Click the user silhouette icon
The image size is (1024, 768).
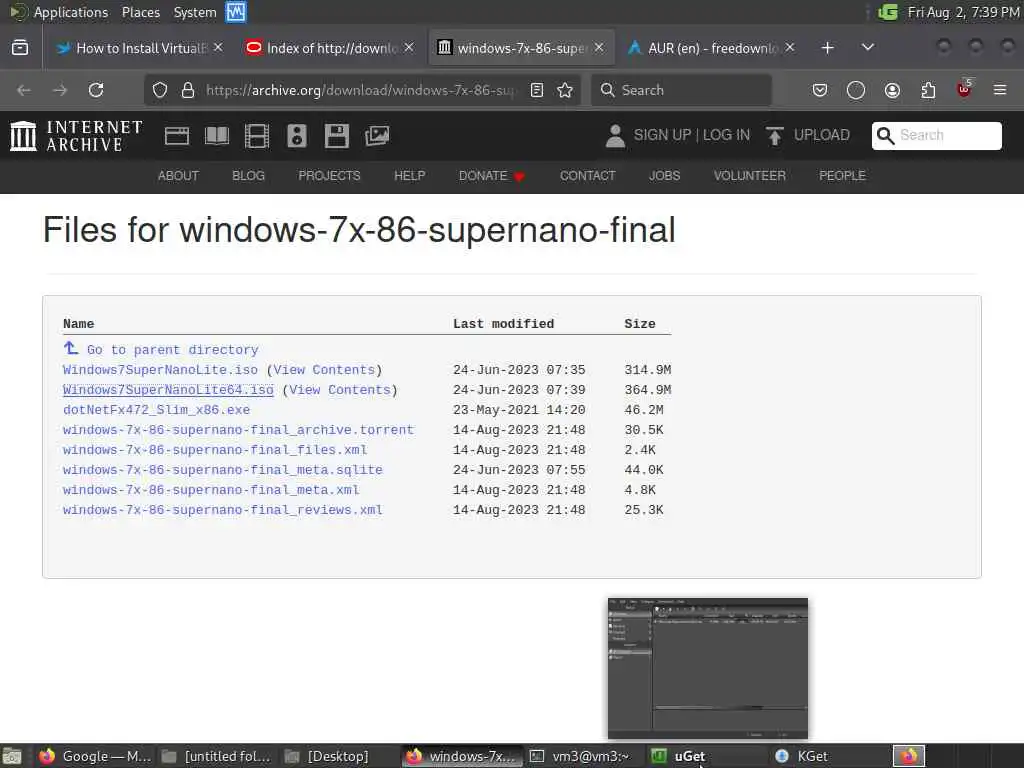615,136
